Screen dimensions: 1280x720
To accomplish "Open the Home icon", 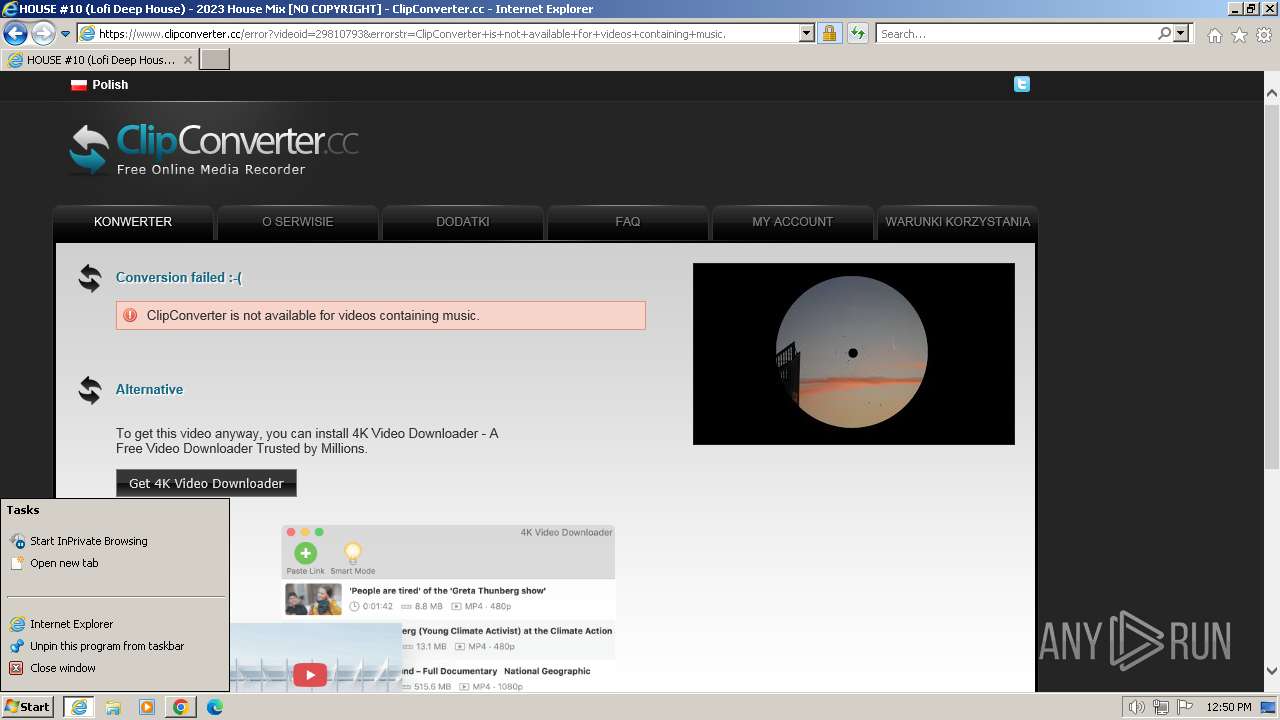I will click(1214, 35).
